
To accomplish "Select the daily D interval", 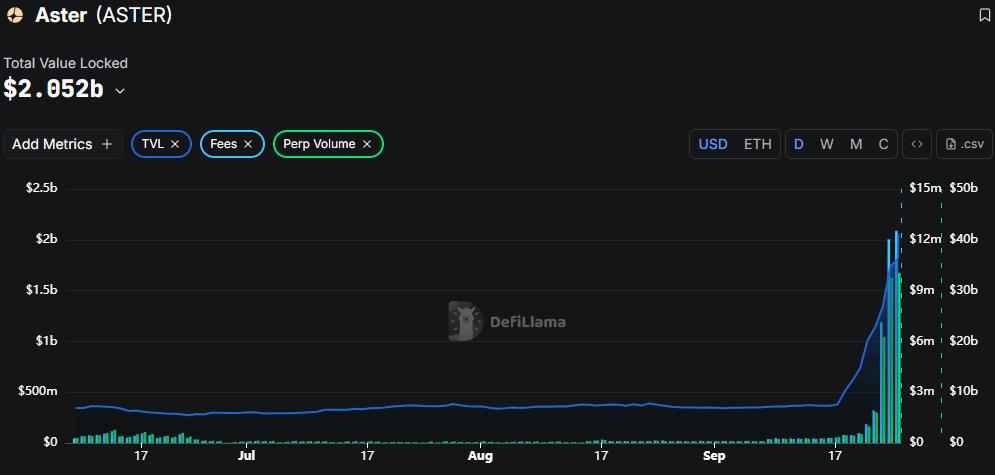I will pos(799,144).
